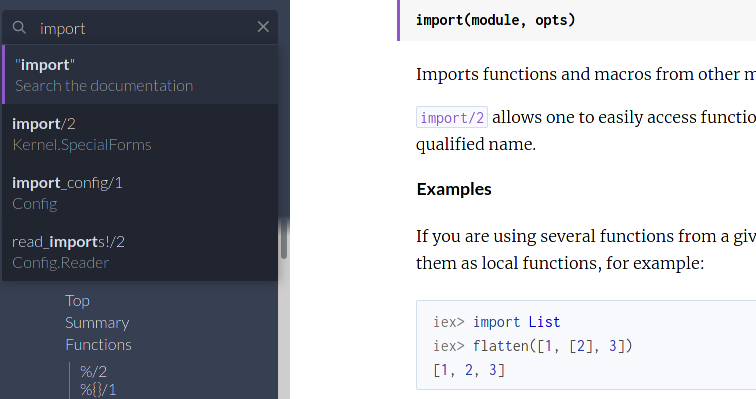756x399 pixels.
Task: Click the "import List" code line
Action: (497, 322)
